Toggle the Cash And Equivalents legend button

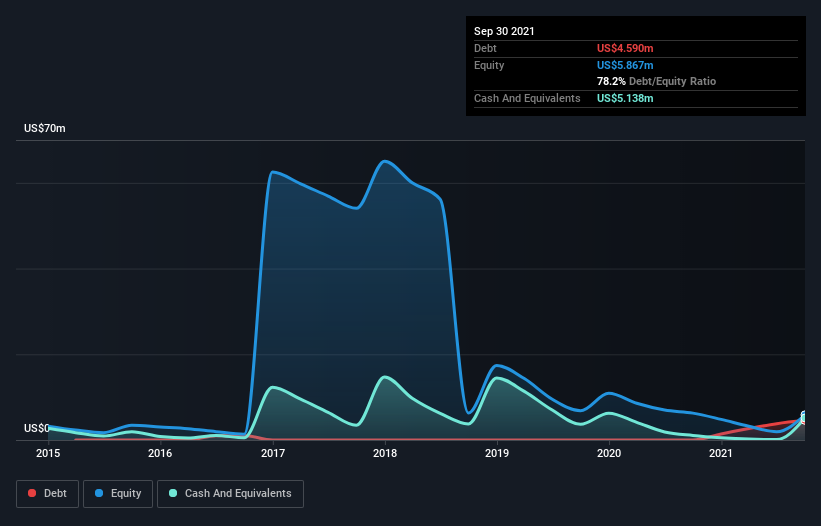tap(230, 494)
